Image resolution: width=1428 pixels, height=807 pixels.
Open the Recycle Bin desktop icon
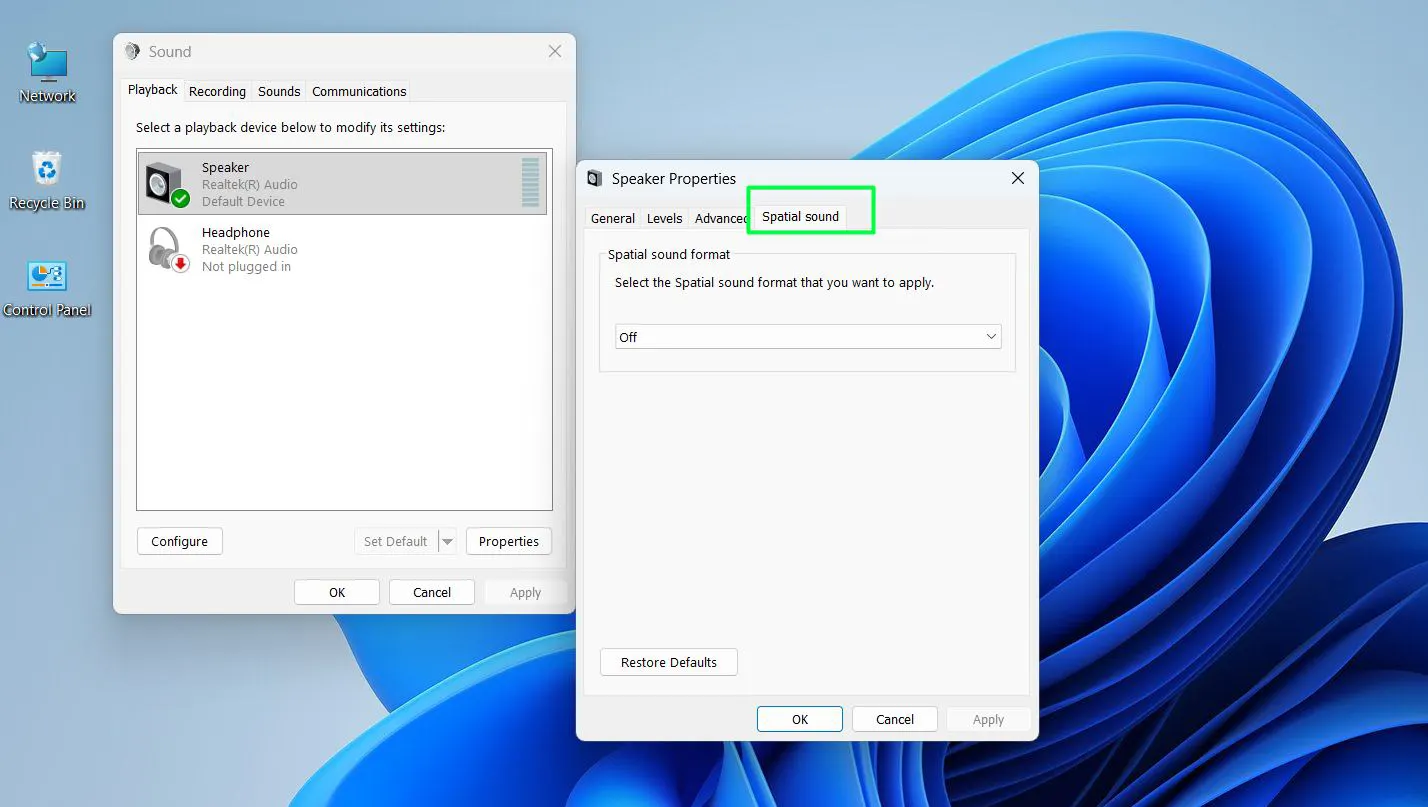tap(47, 180)
